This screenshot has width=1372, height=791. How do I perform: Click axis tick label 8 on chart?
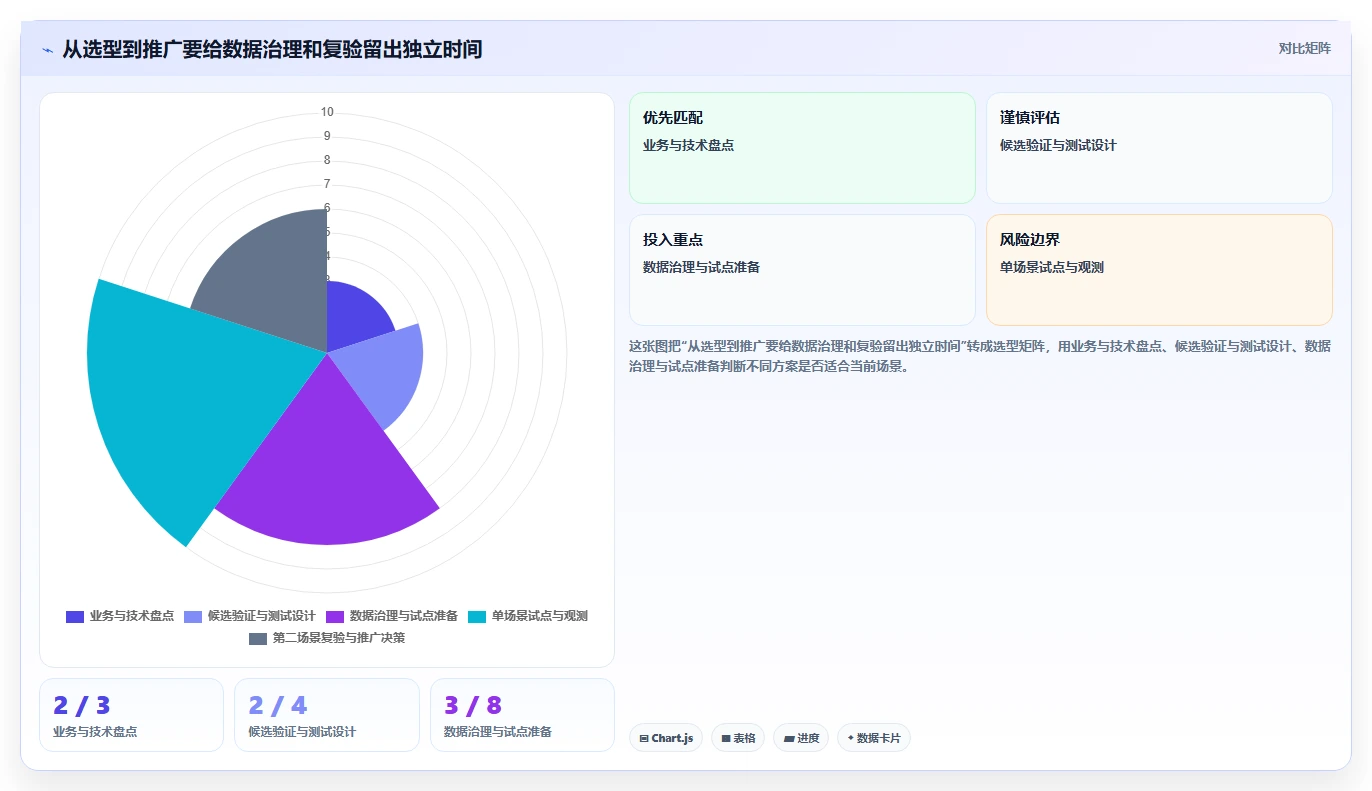[327, 160]
